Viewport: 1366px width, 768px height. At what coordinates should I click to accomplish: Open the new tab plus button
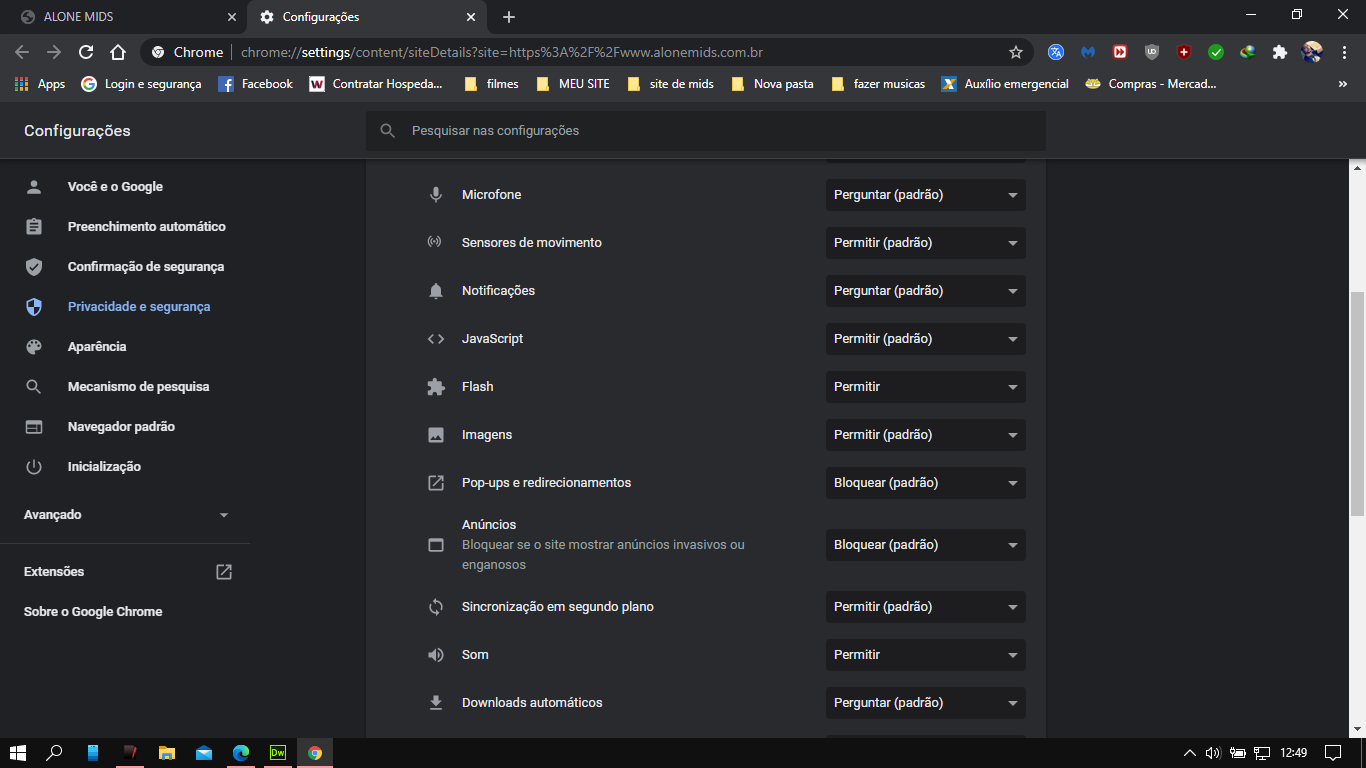coord(509,17)
